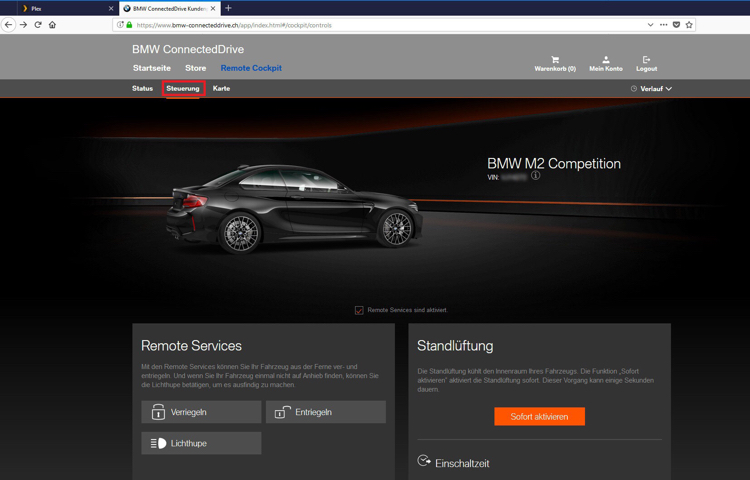
Task: Open the Startseite menu item
Action: tap(152, 68)
